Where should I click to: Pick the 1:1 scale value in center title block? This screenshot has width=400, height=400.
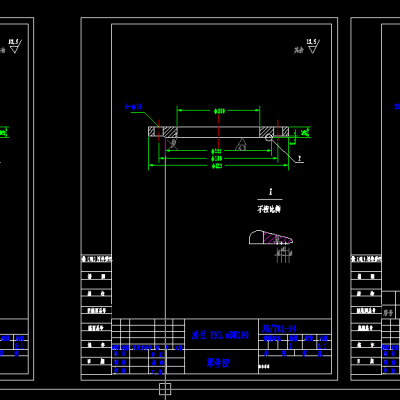pos(322,346)
